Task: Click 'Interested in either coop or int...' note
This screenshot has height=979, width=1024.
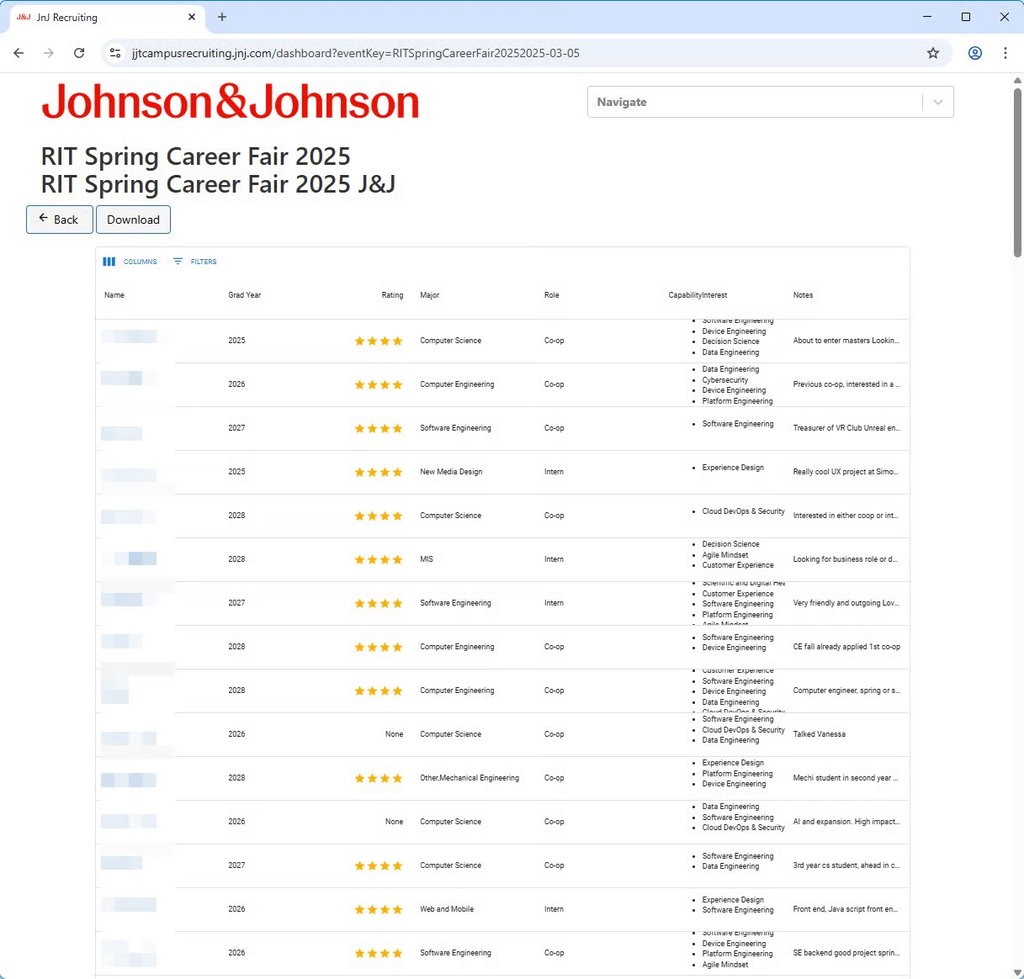Action: point(846,515)
